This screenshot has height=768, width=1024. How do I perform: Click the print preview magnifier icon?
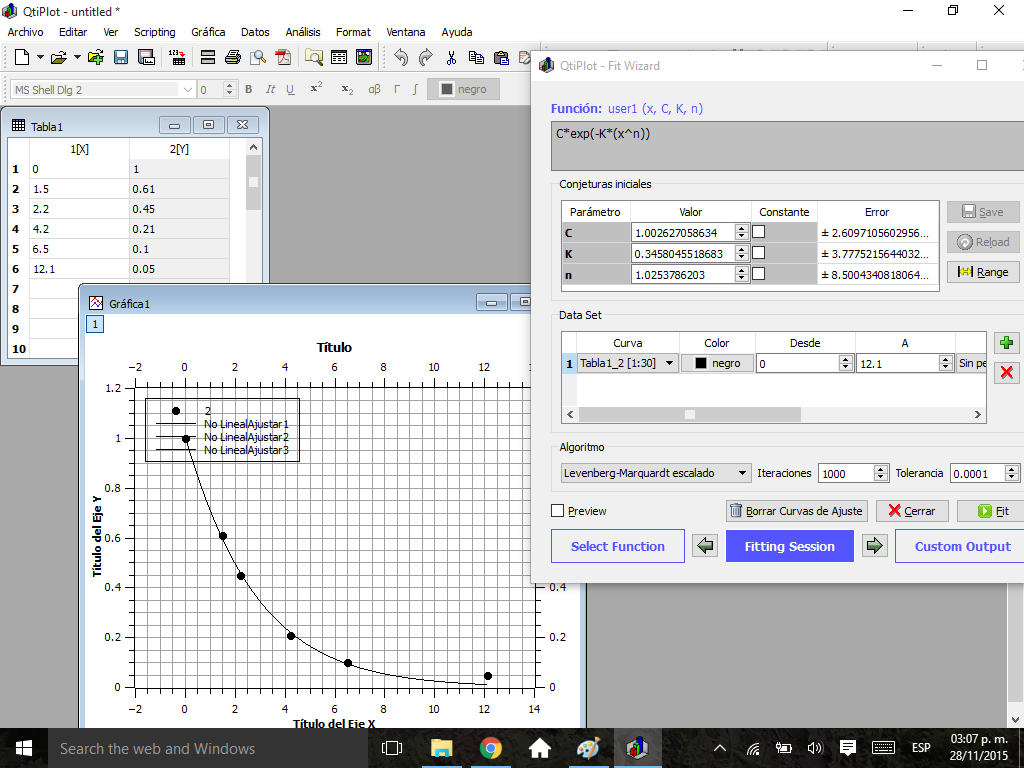[x=258, y=57]
